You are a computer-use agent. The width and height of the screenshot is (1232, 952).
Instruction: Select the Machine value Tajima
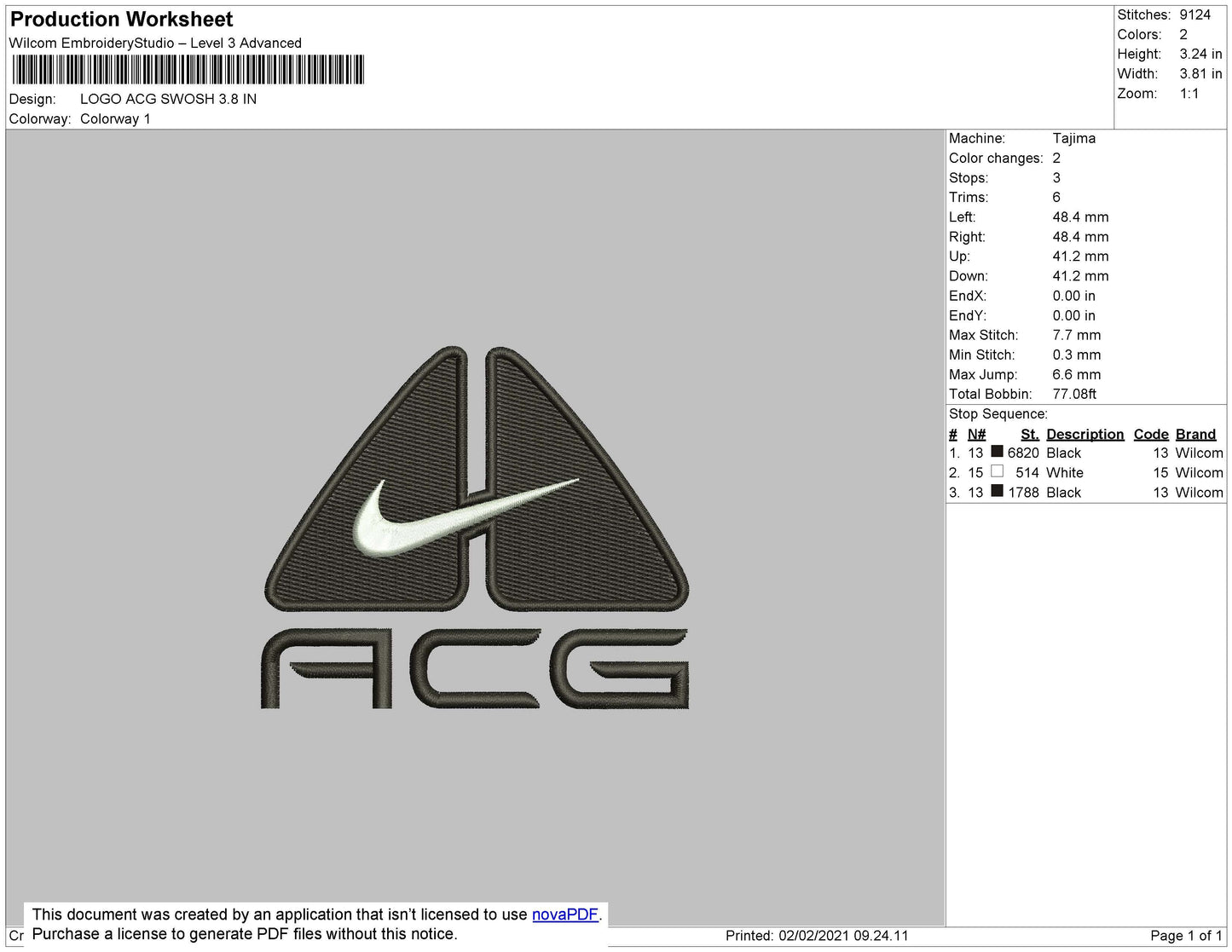(x=1073, y=138)
